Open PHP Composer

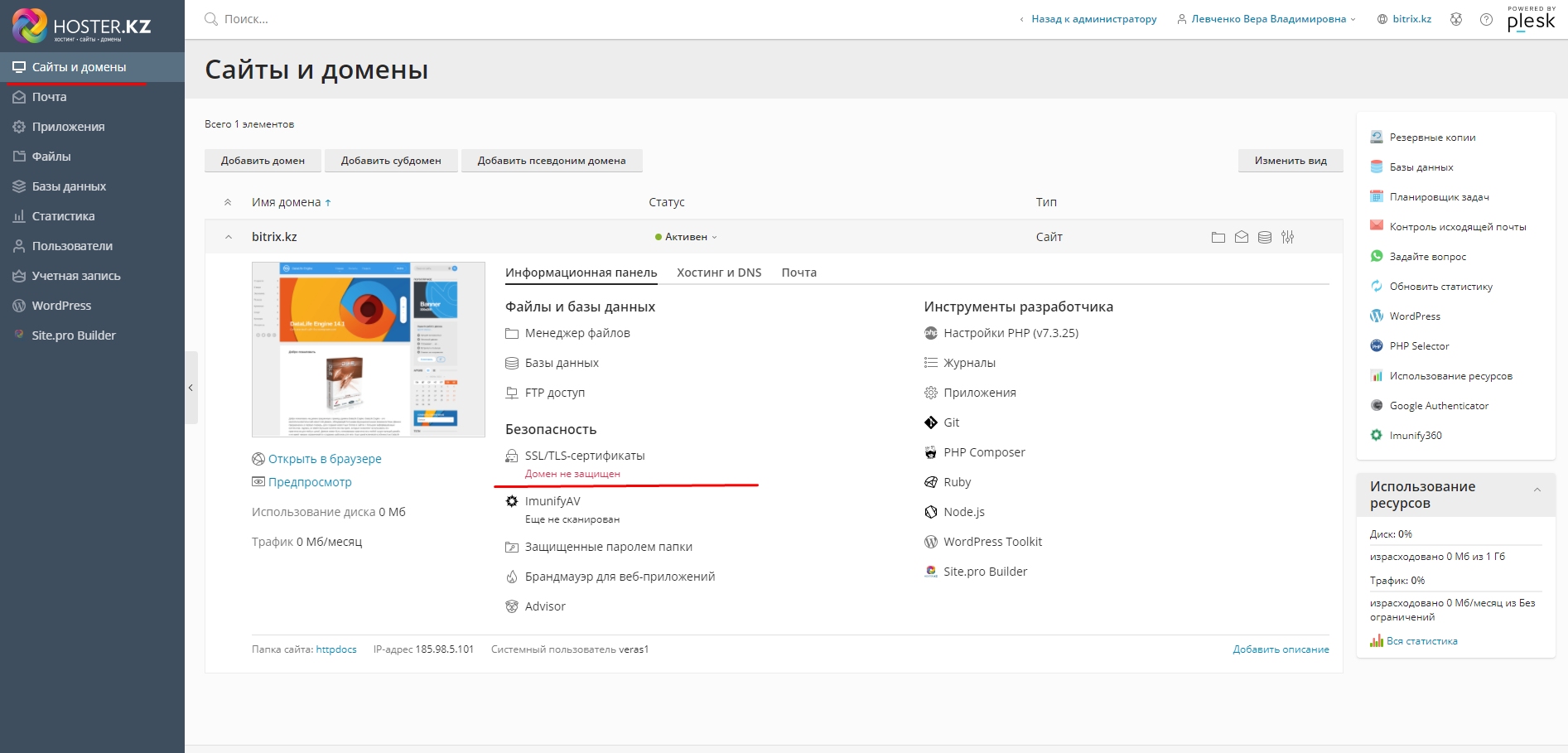[x=984, y=452]
